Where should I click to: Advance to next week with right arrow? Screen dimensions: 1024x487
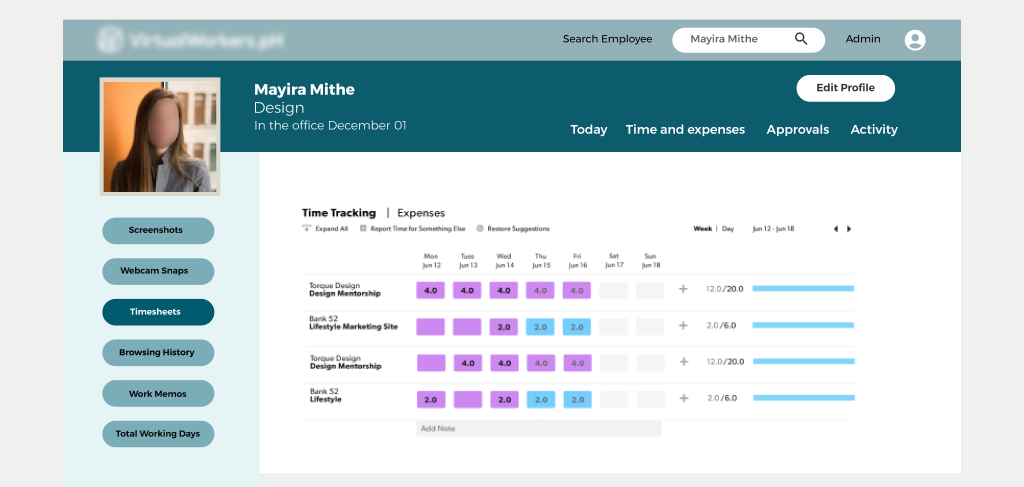849,229
